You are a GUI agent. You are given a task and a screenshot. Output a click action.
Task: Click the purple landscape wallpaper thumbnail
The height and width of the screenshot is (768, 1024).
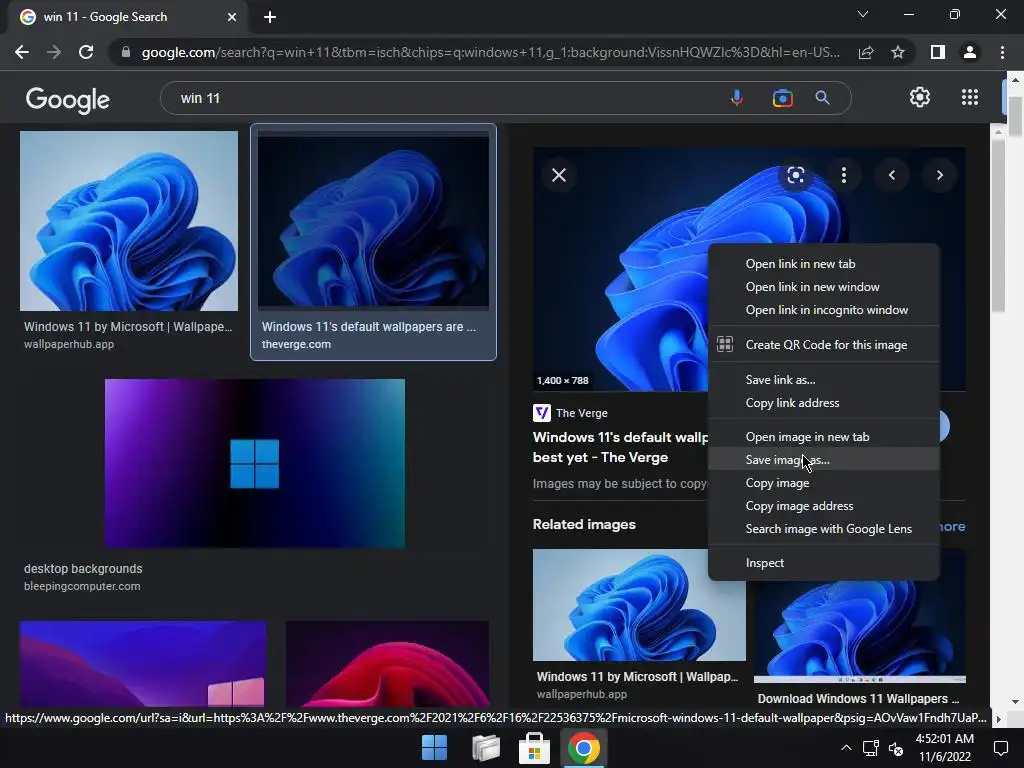(143, 664)
